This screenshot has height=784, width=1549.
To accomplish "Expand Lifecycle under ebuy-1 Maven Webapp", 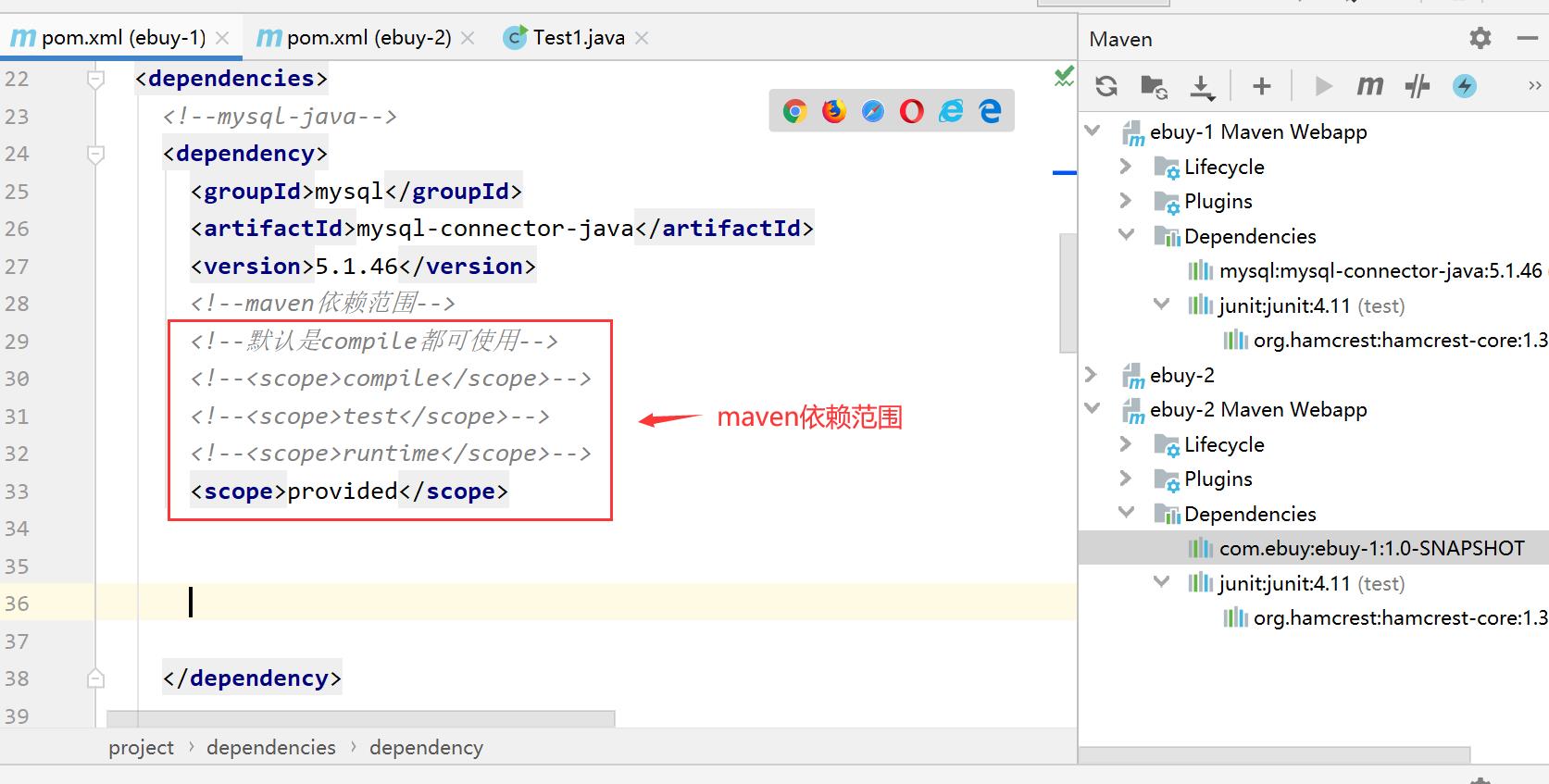I will [x=1126, y=166].
